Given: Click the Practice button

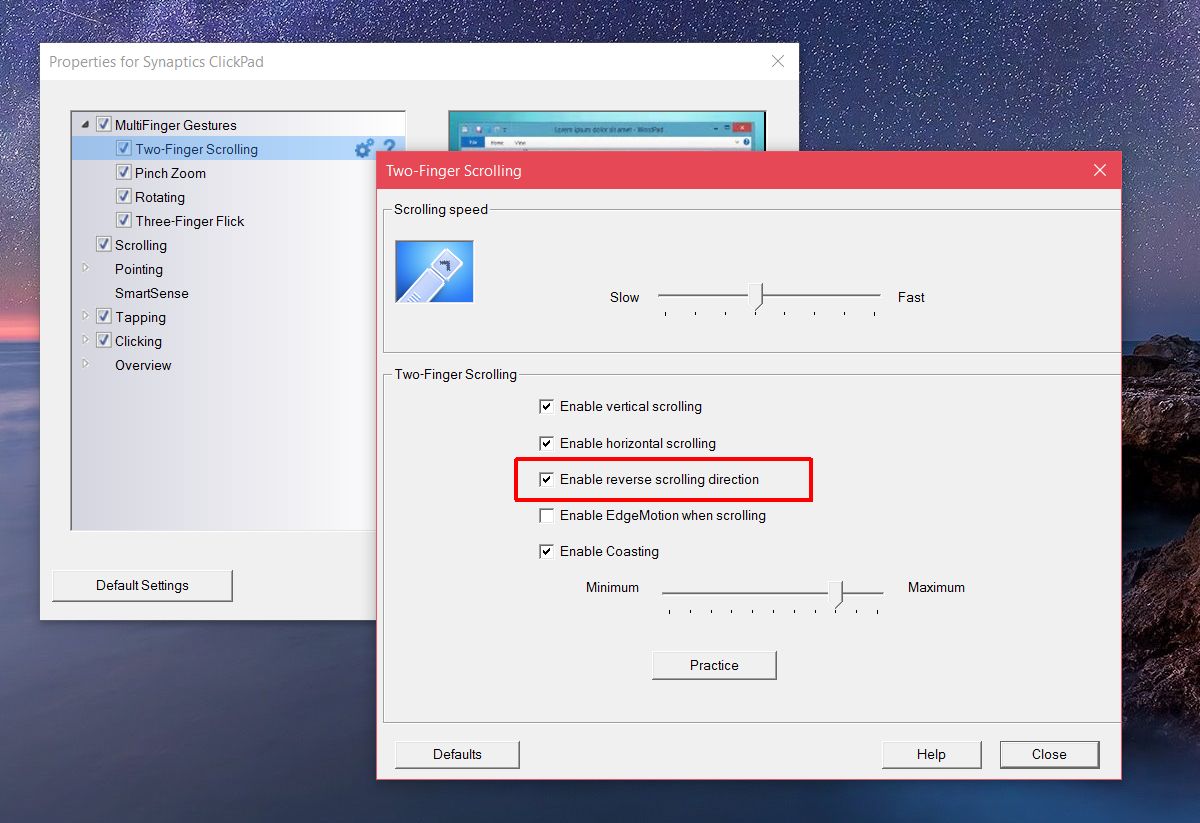Looking at the screenshot, I should 713,664.
